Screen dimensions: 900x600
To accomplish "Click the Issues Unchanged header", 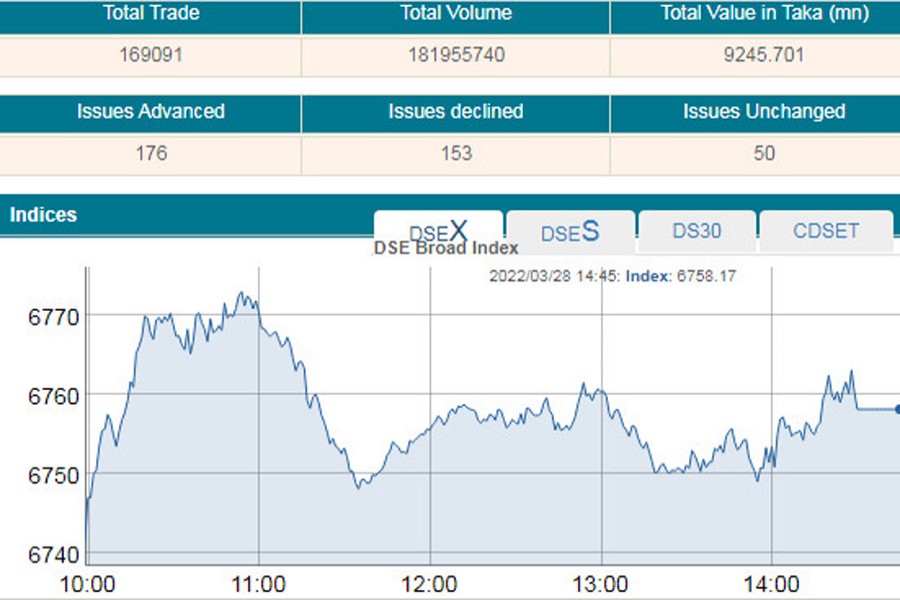I will pyautogui.click(x=764, y=111).
